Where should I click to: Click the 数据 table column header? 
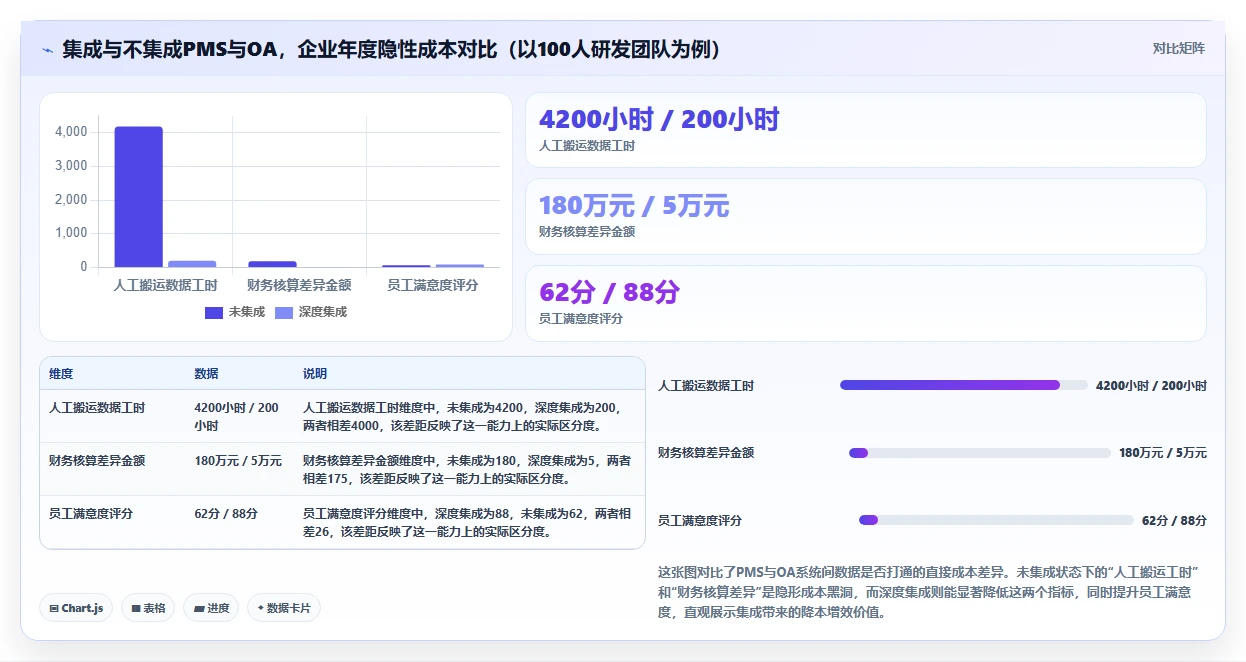point(206,374)
